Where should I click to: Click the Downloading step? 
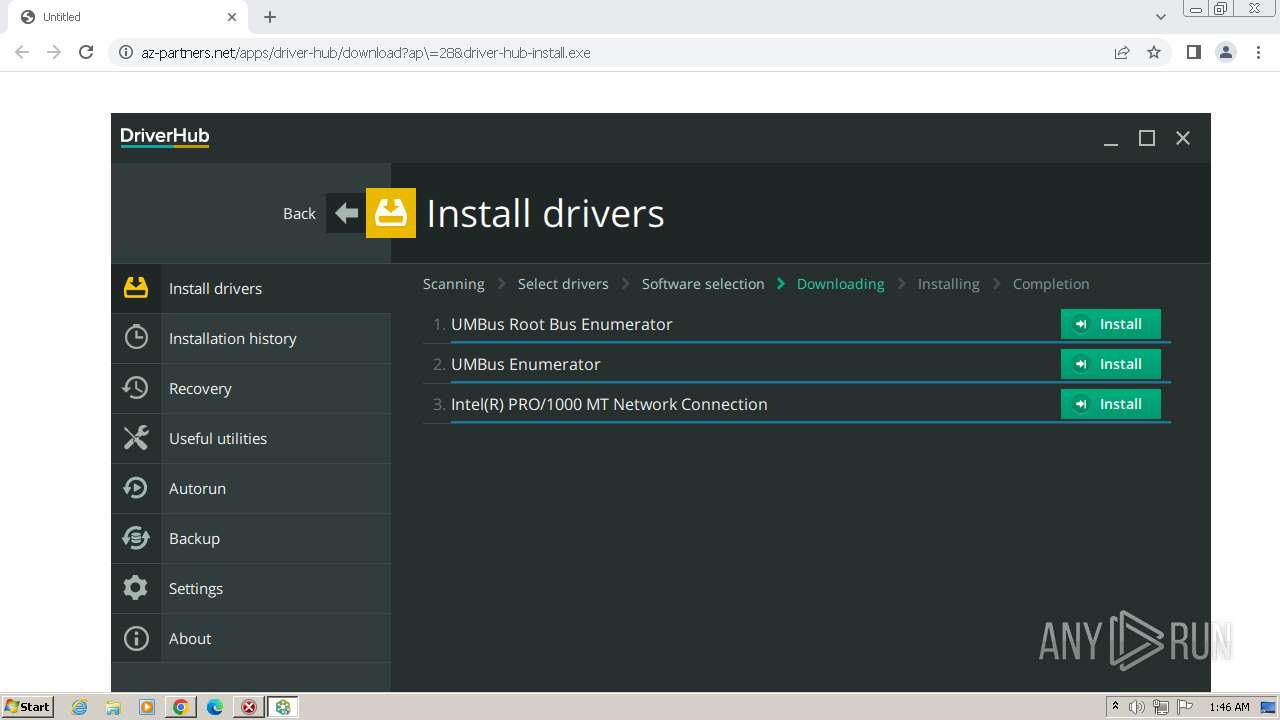coord(840,284)
